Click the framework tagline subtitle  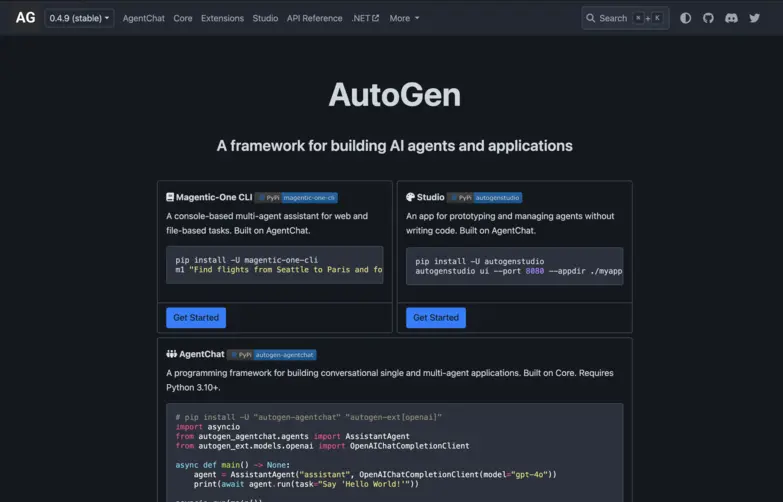(394, 146)
